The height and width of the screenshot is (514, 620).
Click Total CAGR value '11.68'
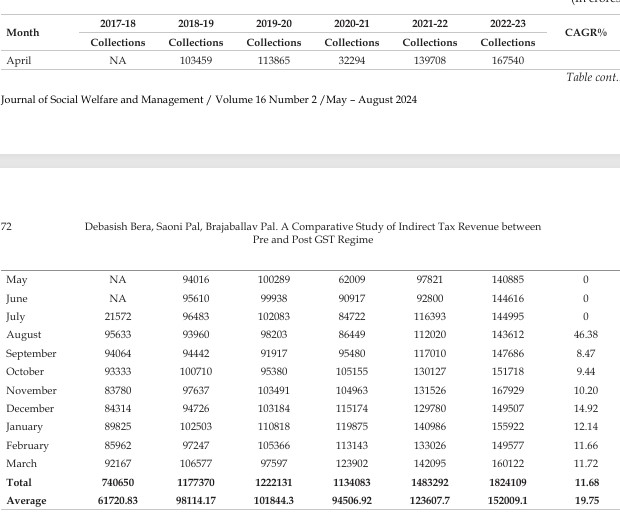tap(587, 482)
